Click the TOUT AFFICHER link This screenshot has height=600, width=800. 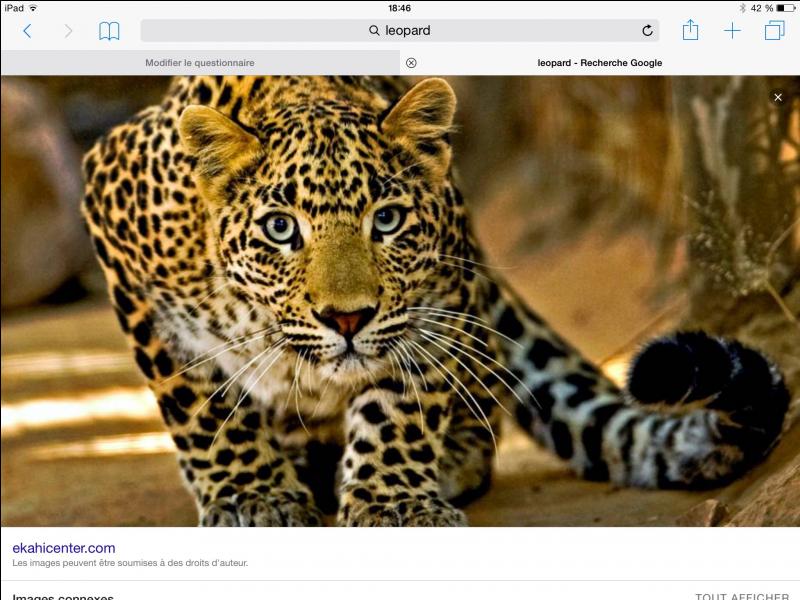tap(742, 596)
